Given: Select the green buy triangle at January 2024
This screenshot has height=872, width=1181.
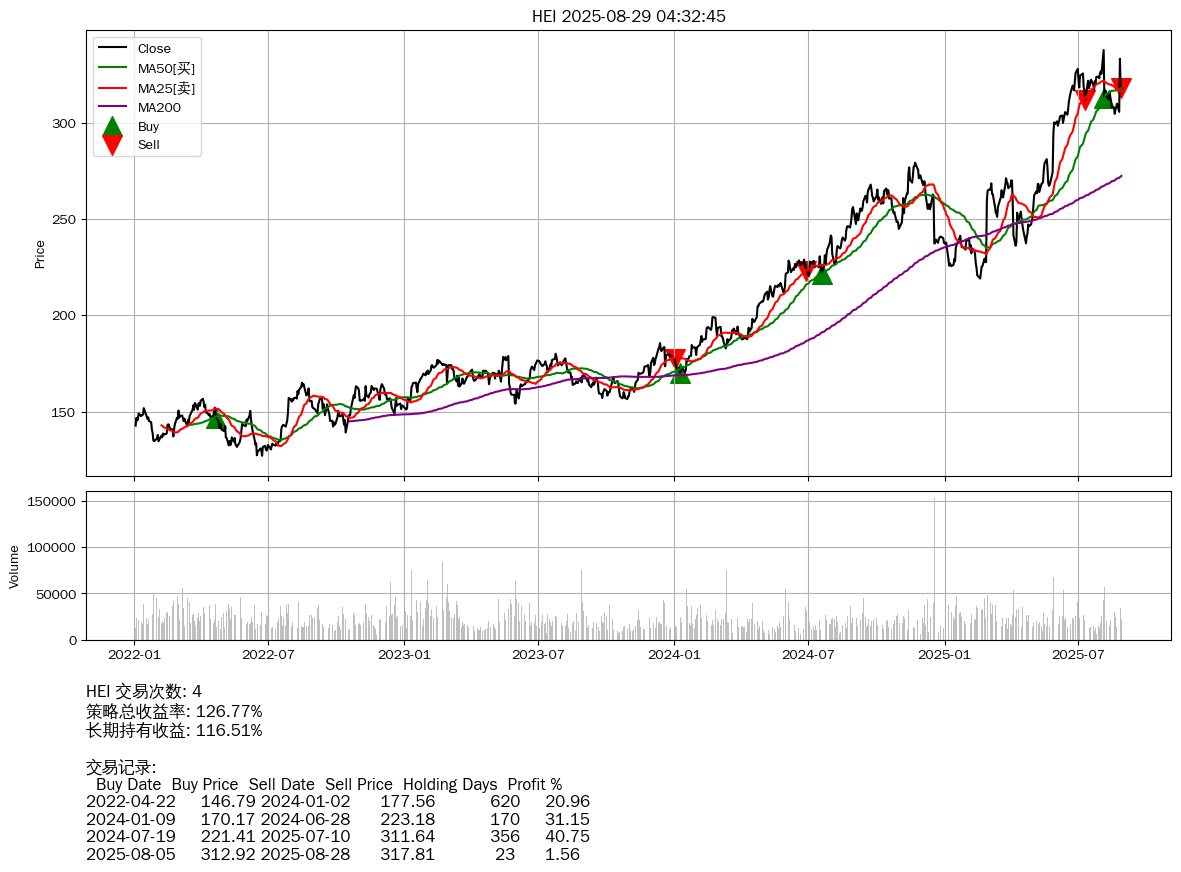Looking at the screenshot, I should click(x=680, y=373).
